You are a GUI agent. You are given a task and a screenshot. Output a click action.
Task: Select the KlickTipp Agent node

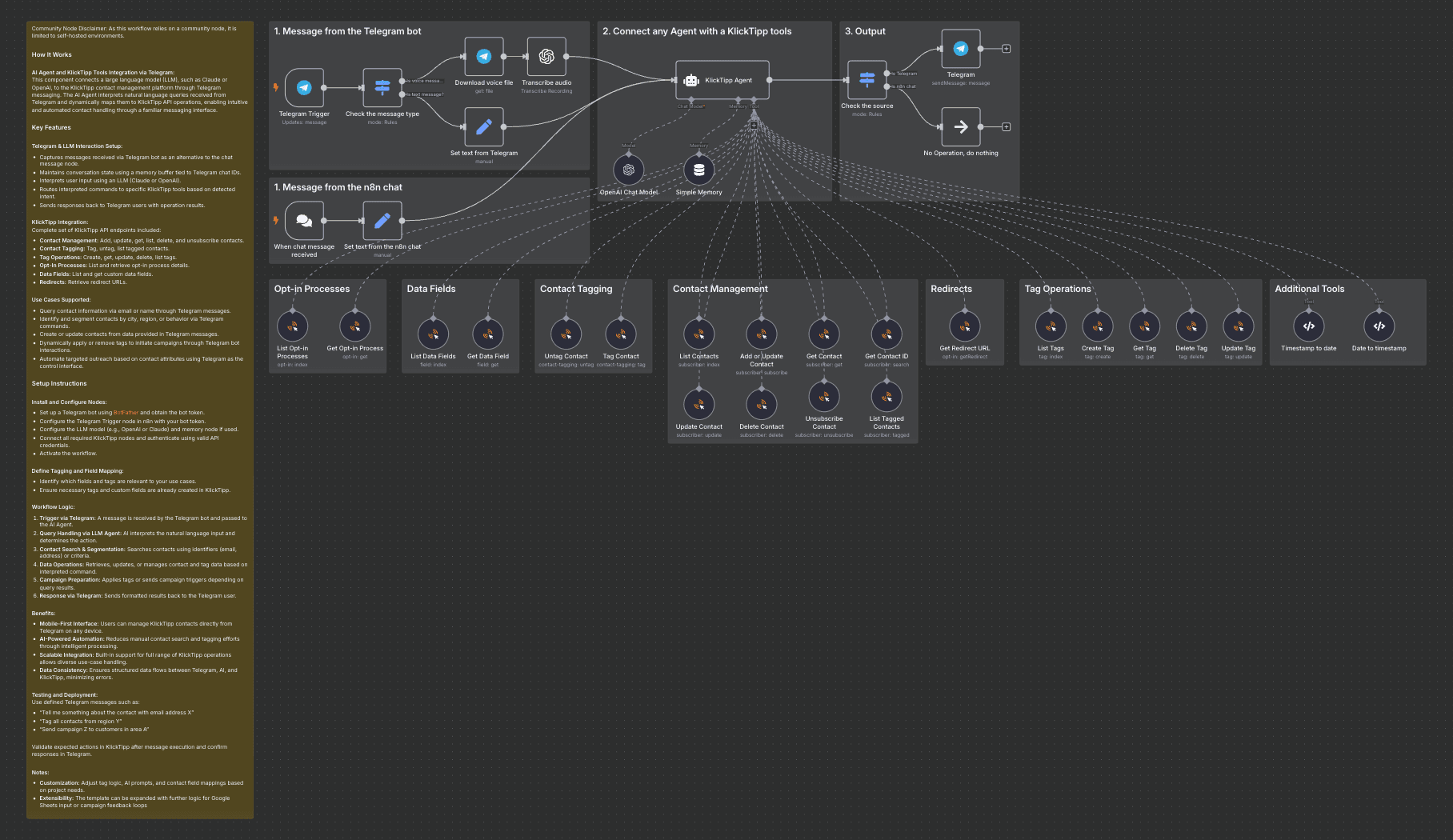[722, 80]
